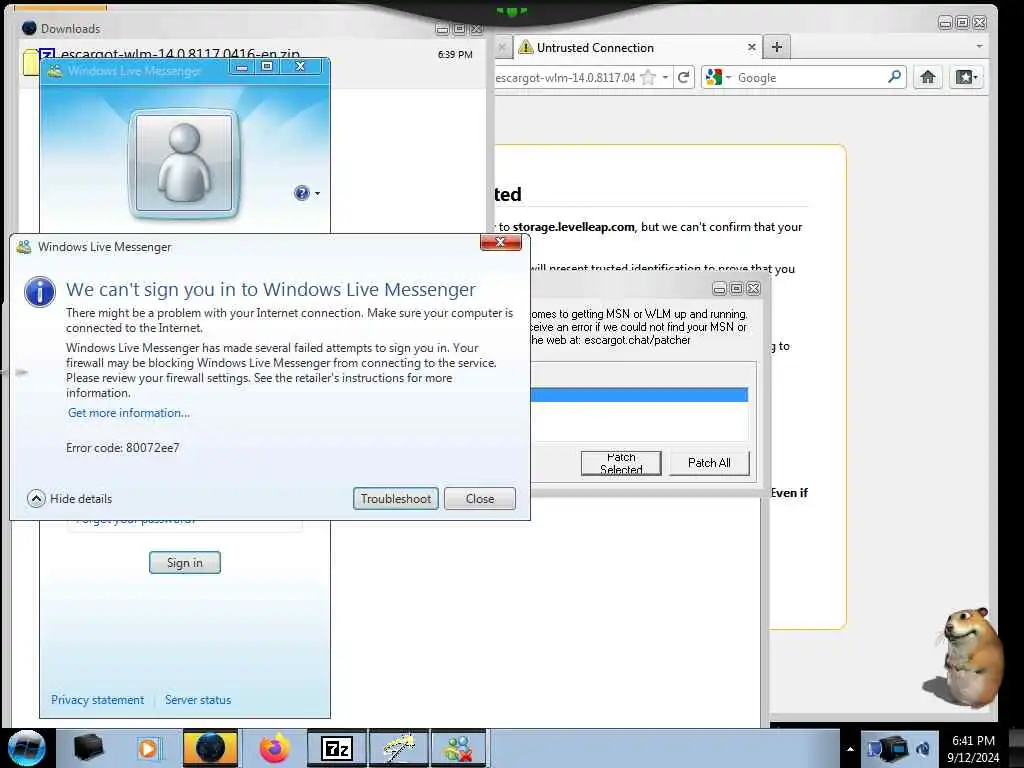Open the dark globe browser taskbar icon
This screenshot has width=1024, height=768.
click(x=210, y=748)
